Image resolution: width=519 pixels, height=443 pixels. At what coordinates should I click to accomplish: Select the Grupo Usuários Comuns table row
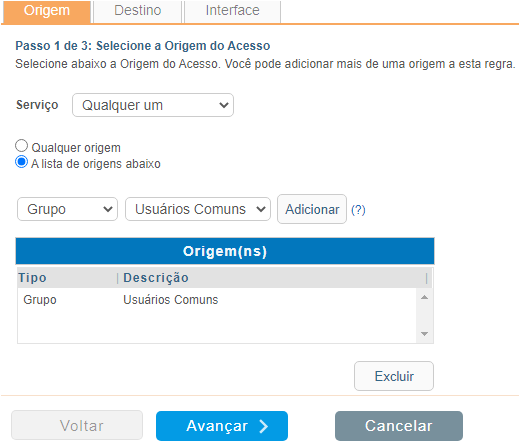point(217,299)
